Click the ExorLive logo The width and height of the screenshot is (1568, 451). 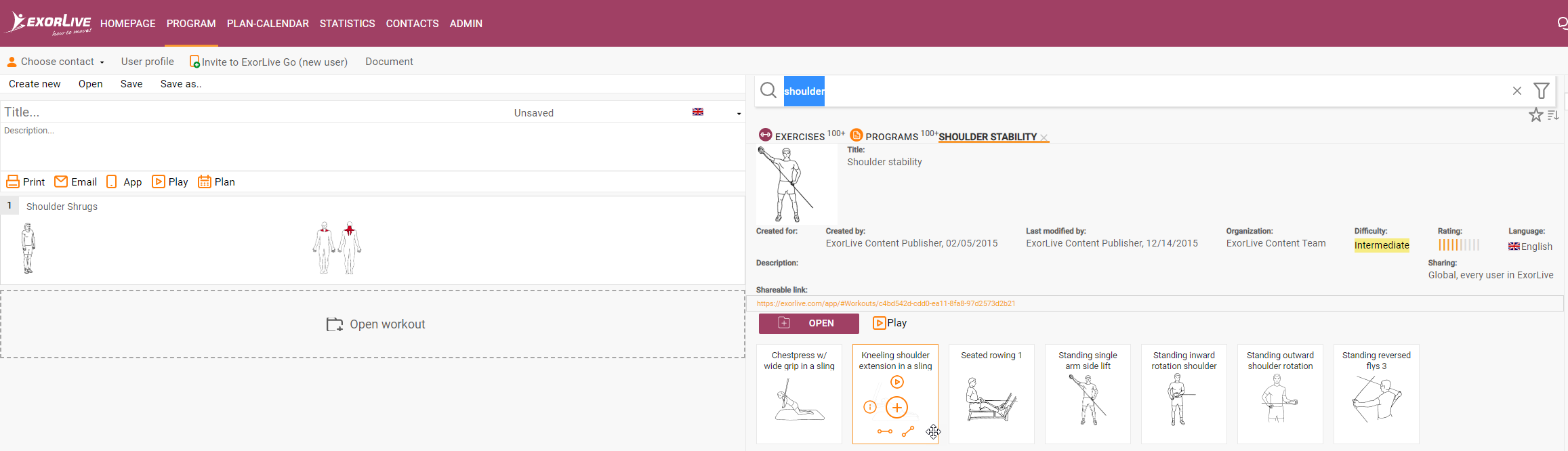(47, 24)
